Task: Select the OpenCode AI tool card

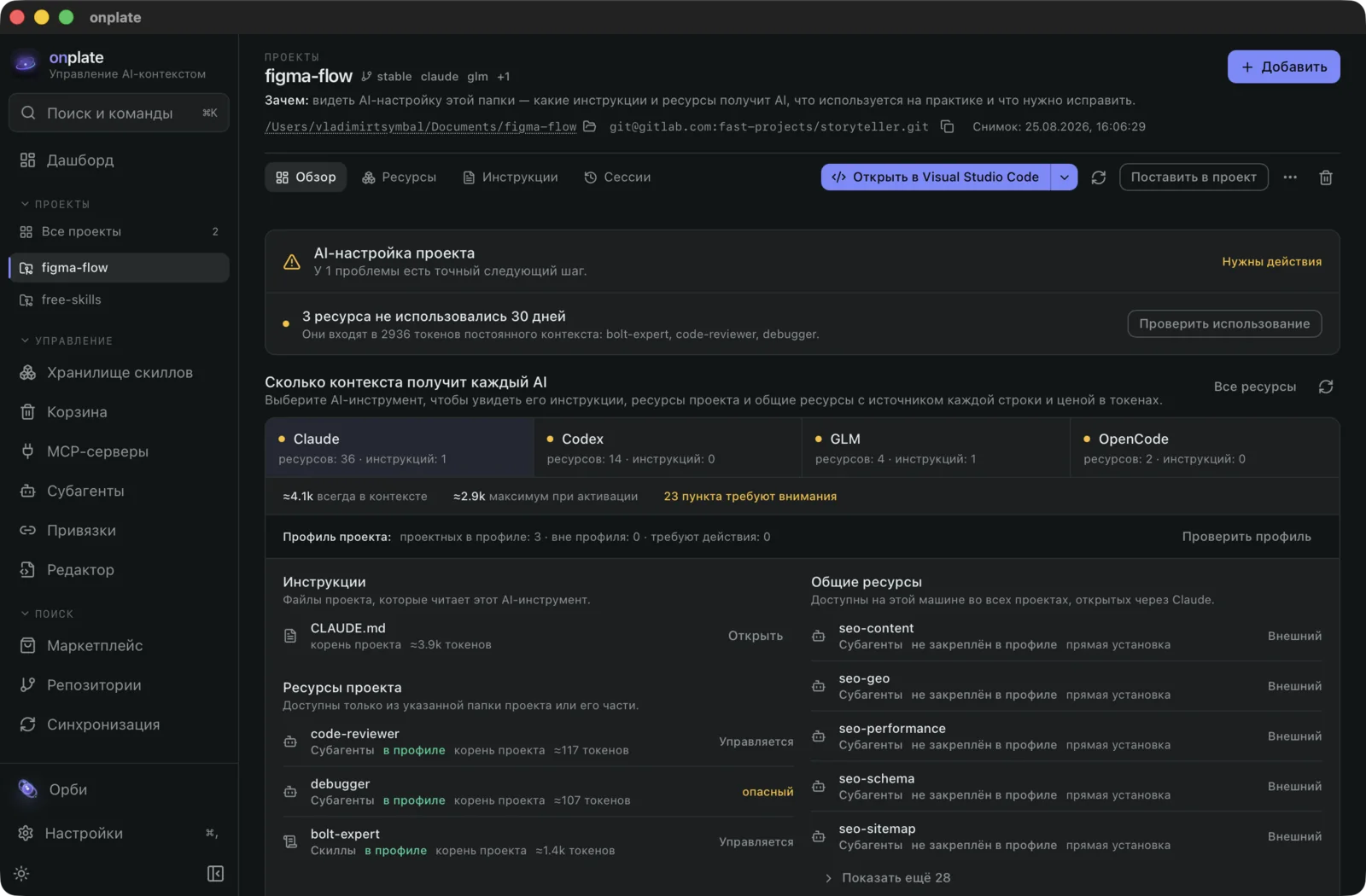Action: point(1205,448)
